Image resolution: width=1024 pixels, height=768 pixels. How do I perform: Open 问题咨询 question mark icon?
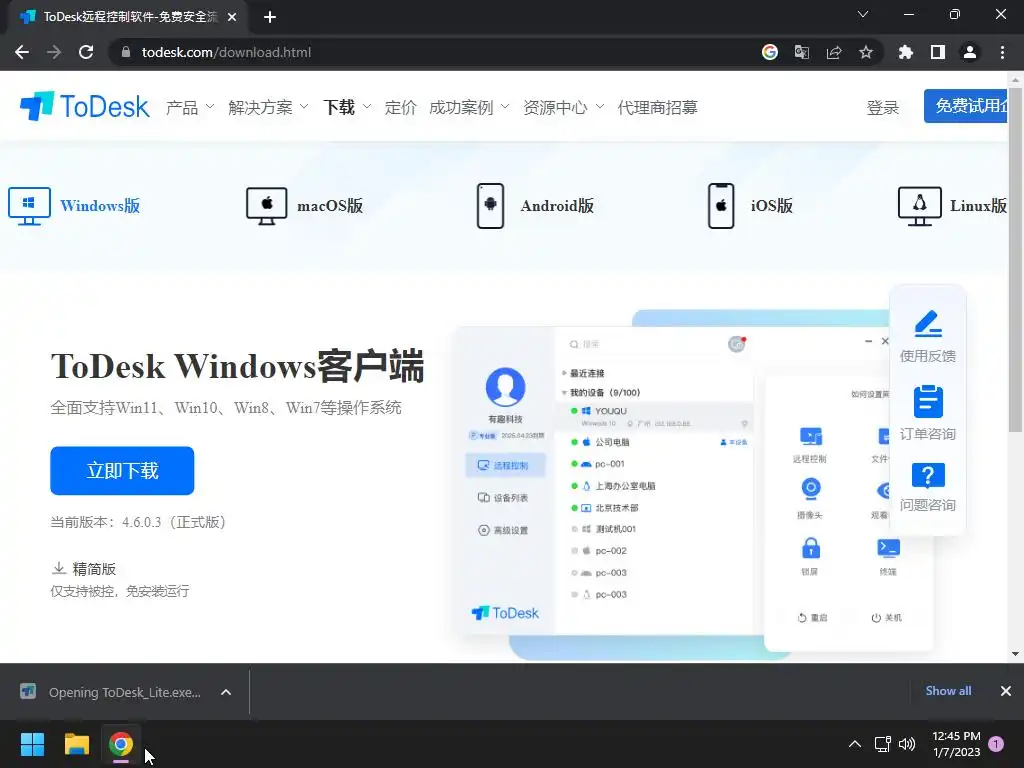(928, 475)
